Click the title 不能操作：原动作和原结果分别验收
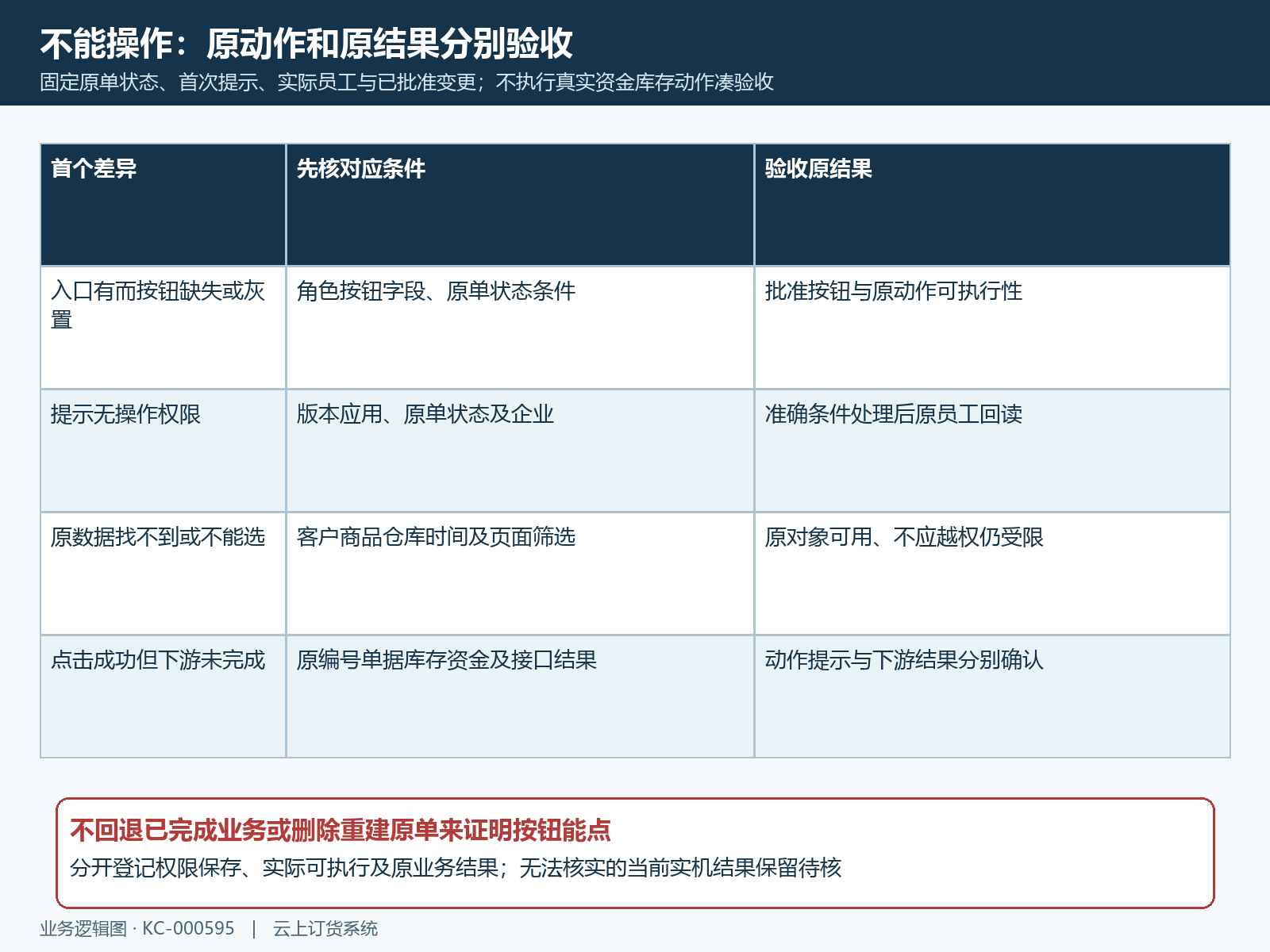 click(x=306, y=44)
